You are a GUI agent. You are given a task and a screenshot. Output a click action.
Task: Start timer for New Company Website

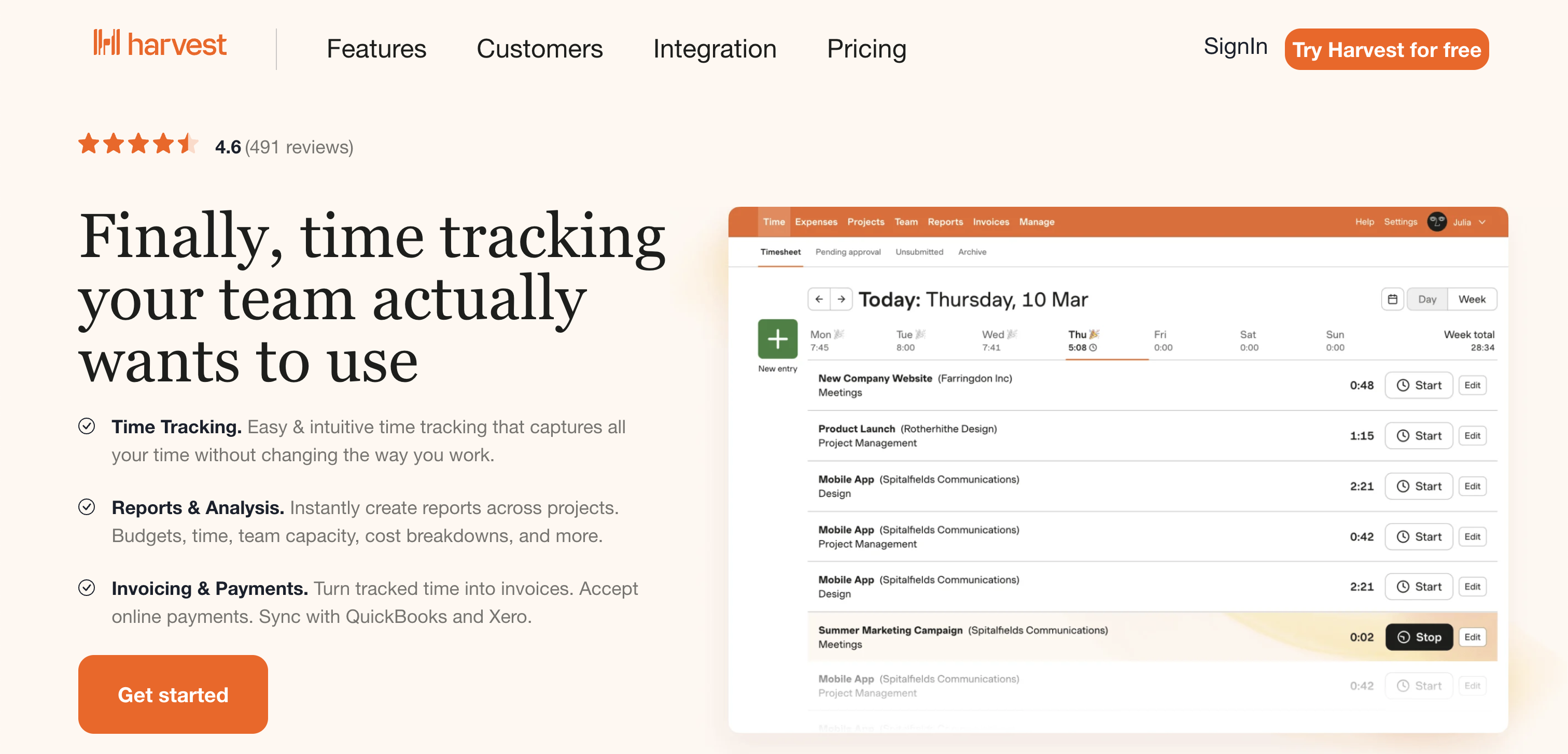click(1419, 385)
